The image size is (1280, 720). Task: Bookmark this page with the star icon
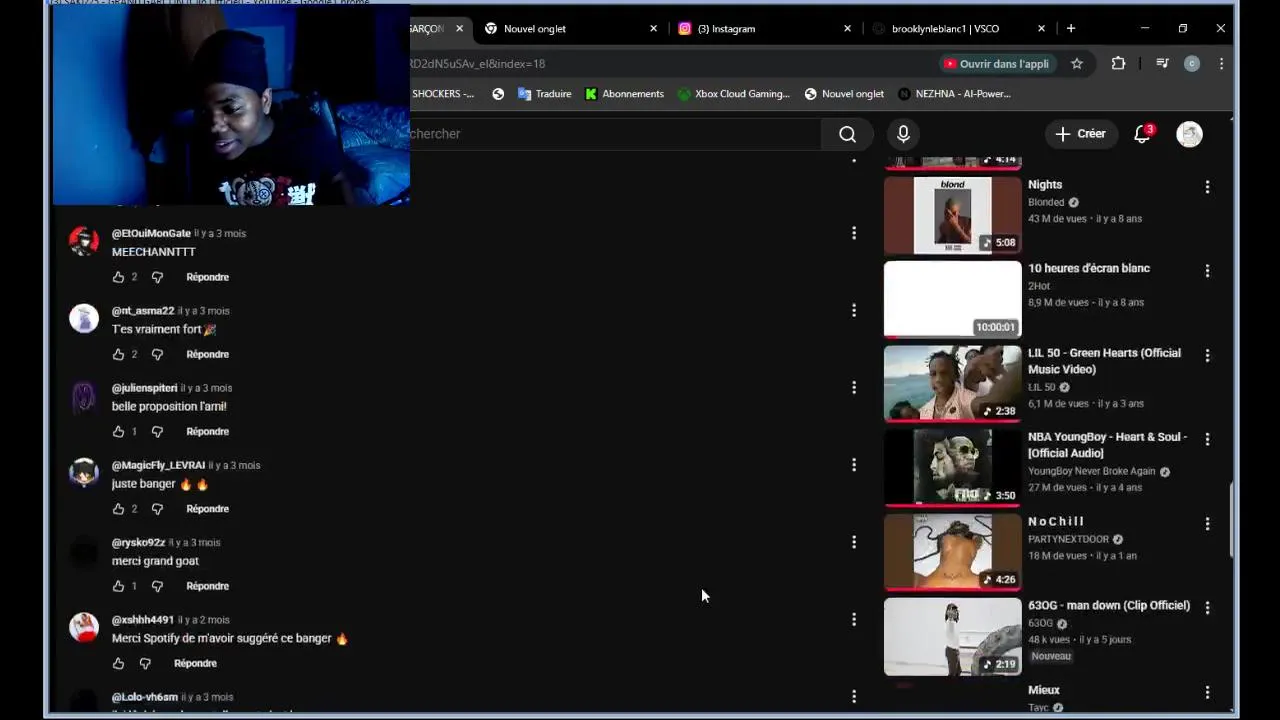tap(1077, 64)
